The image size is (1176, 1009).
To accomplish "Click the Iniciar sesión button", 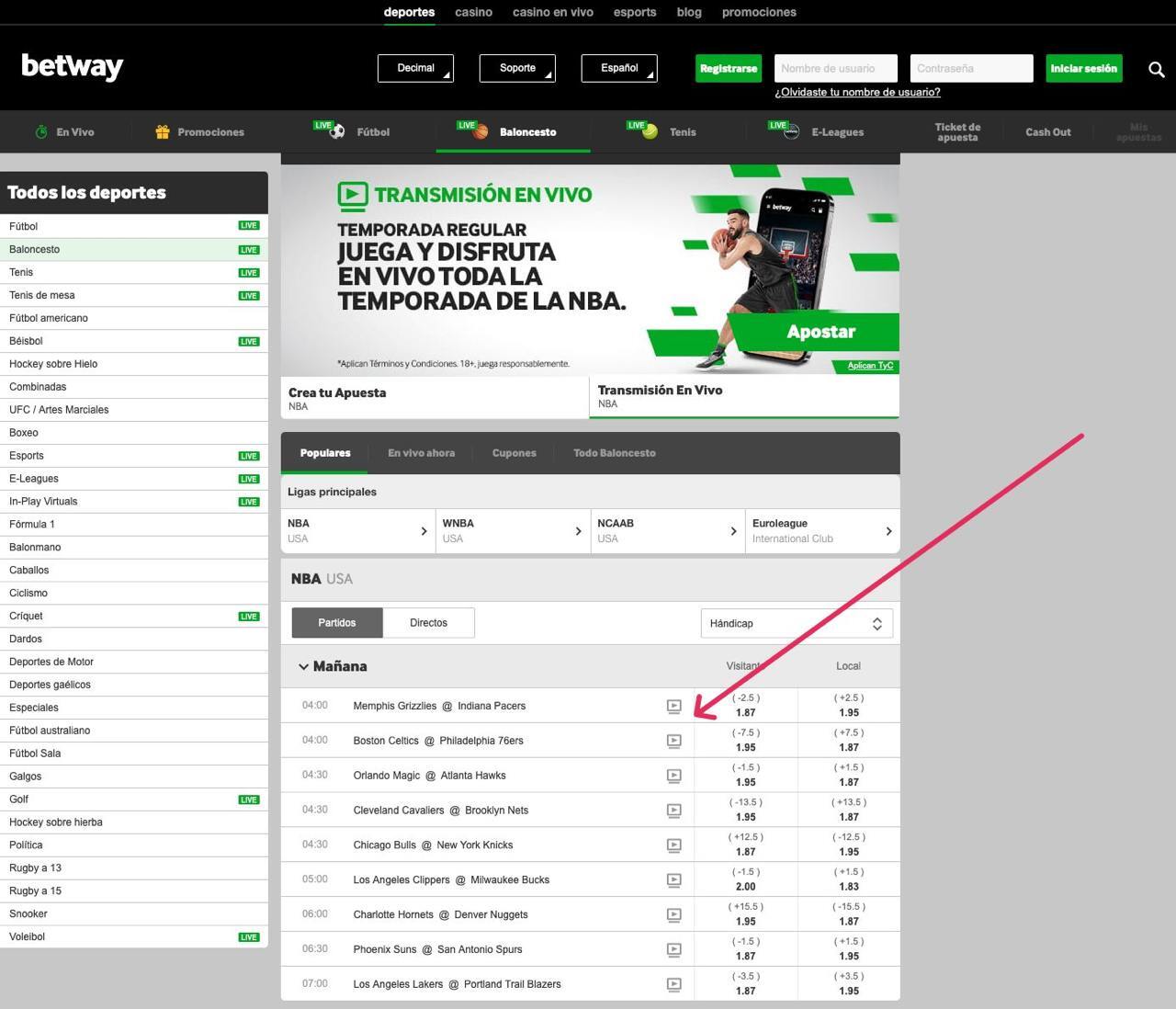I will coord(1084,68).
